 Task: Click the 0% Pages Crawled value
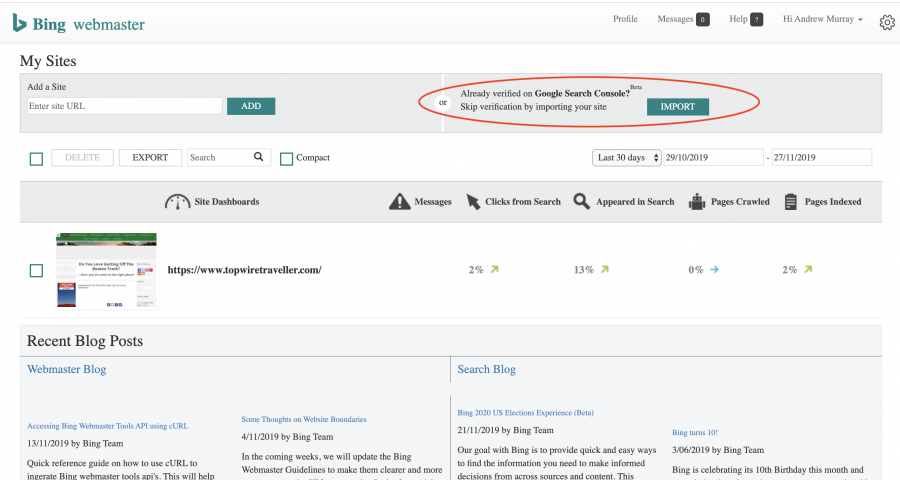tap(696, 270)
